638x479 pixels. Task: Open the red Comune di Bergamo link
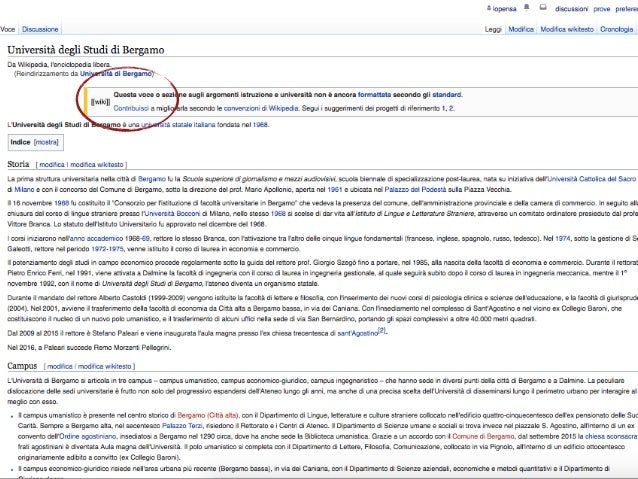coord(483,436)
